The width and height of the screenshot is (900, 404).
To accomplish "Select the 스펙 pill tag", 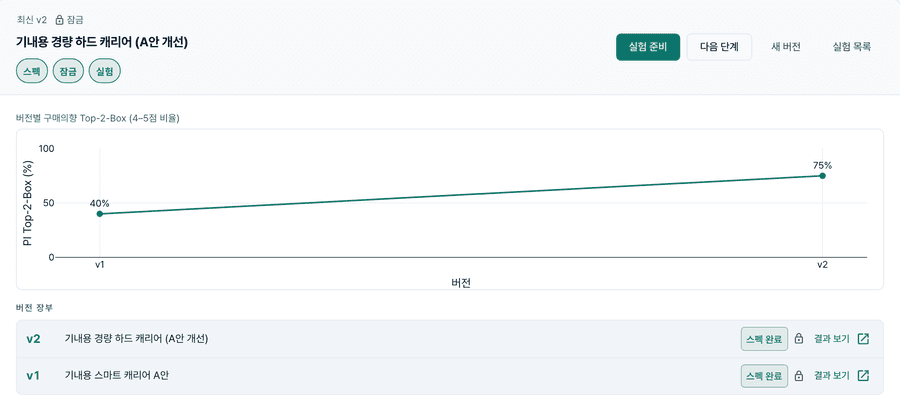I will [x=32, y=72].
